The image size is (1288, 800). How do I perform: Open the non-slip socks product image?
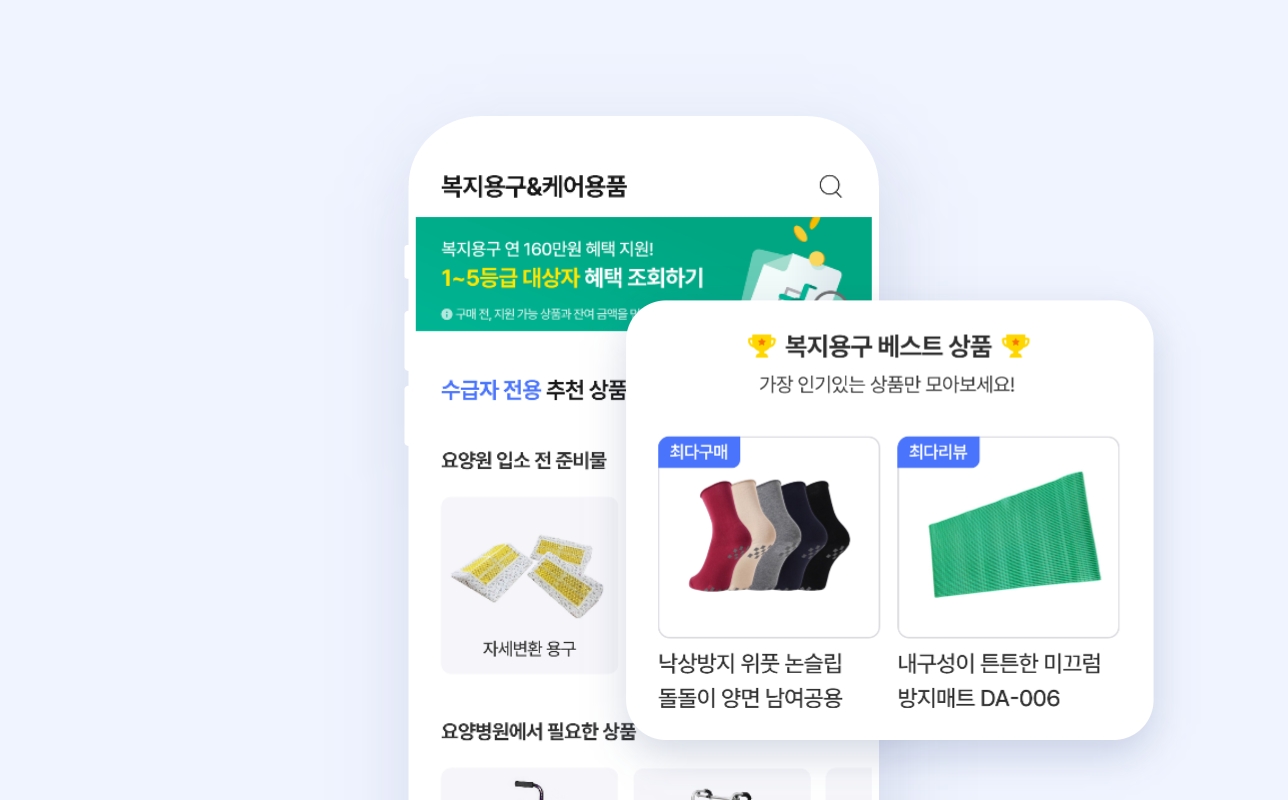tap(769, 537)
